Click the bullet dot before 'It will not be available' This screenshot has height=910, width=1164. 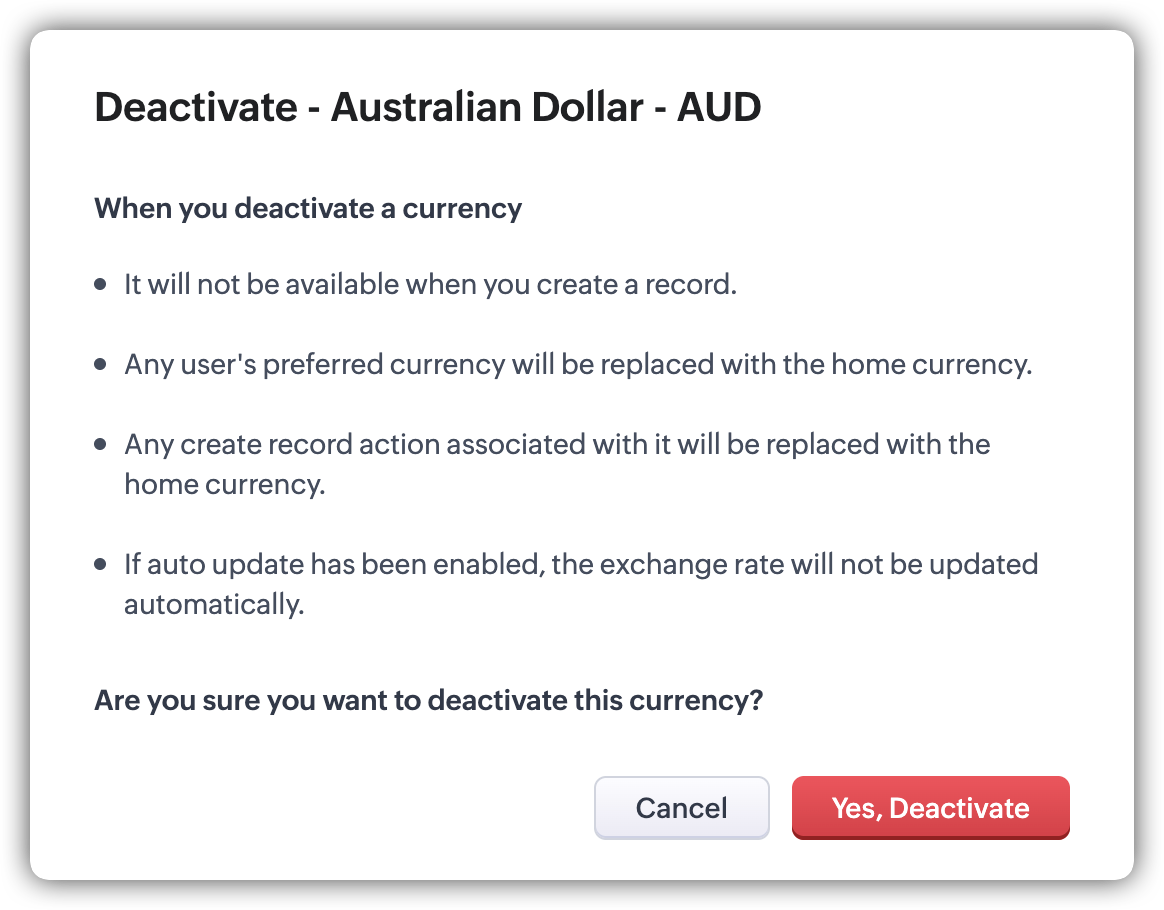(x=100, y=285)
